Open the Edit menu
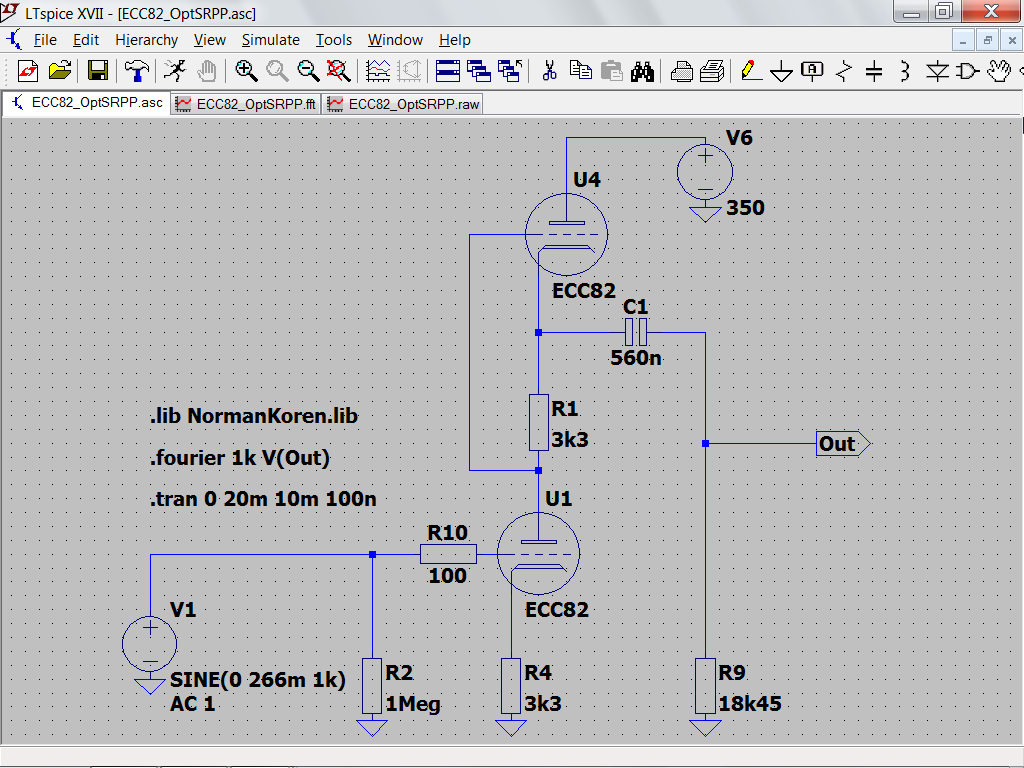 [86, 40]
